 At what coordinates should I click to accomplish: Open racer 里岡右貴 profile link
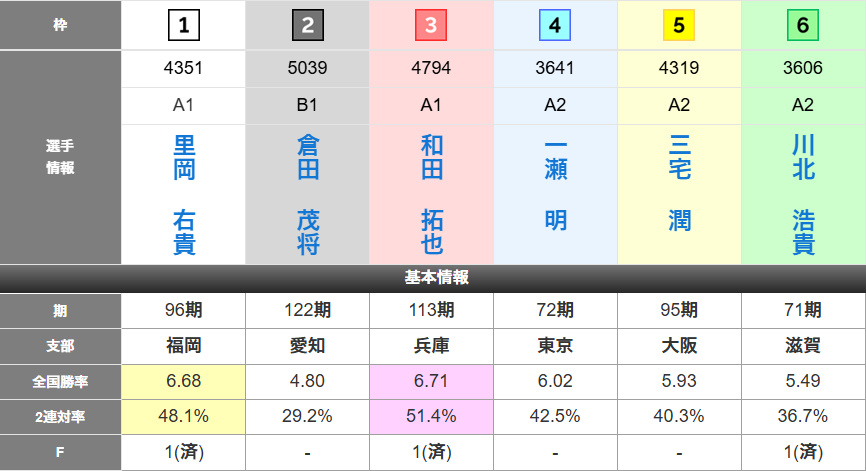click(184, 195)
